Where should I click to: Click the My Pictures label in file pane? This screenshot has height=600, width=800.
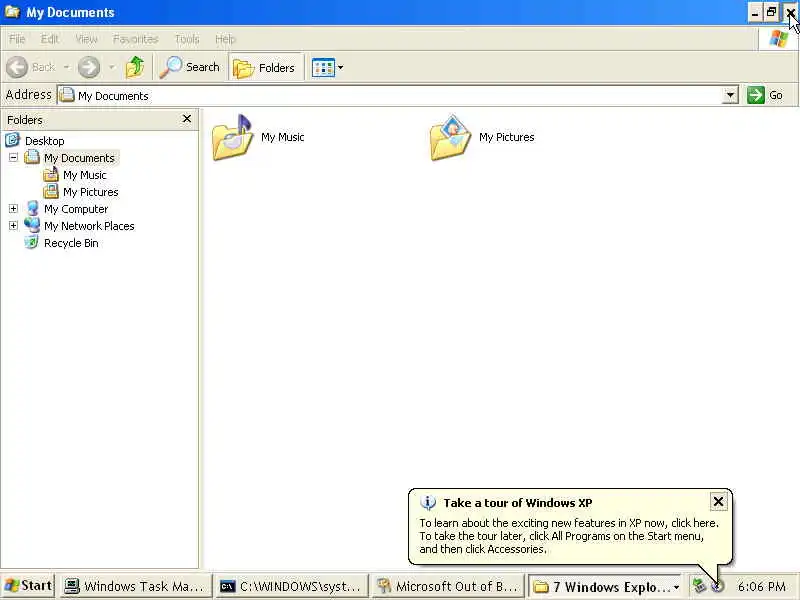507,137
